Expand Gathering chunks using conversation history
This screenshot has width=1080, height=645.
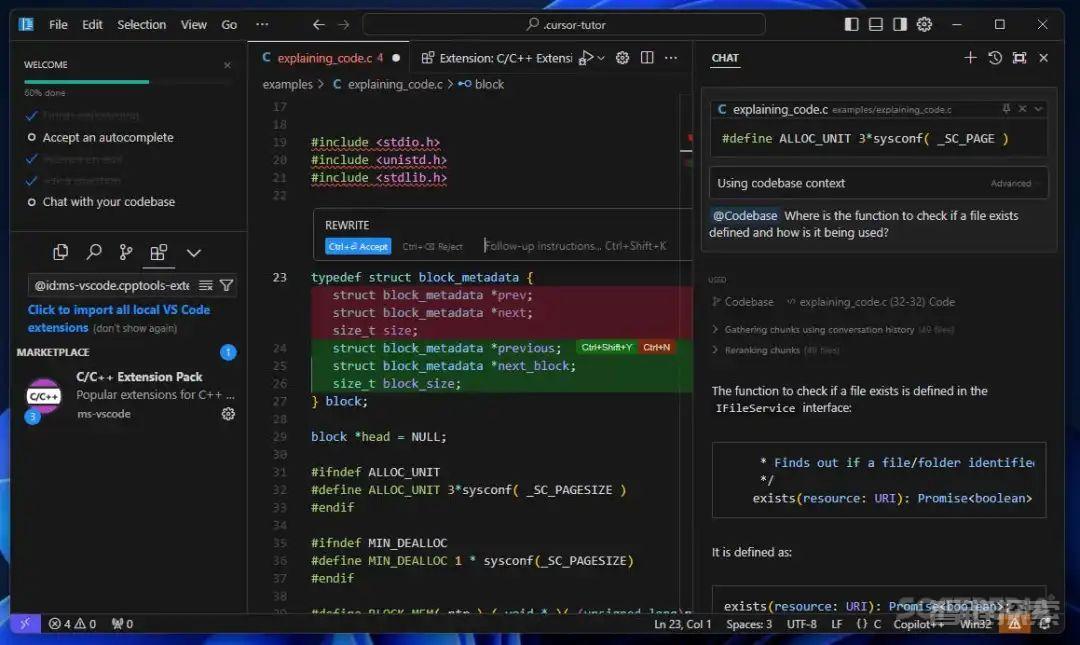coord(819,329)
